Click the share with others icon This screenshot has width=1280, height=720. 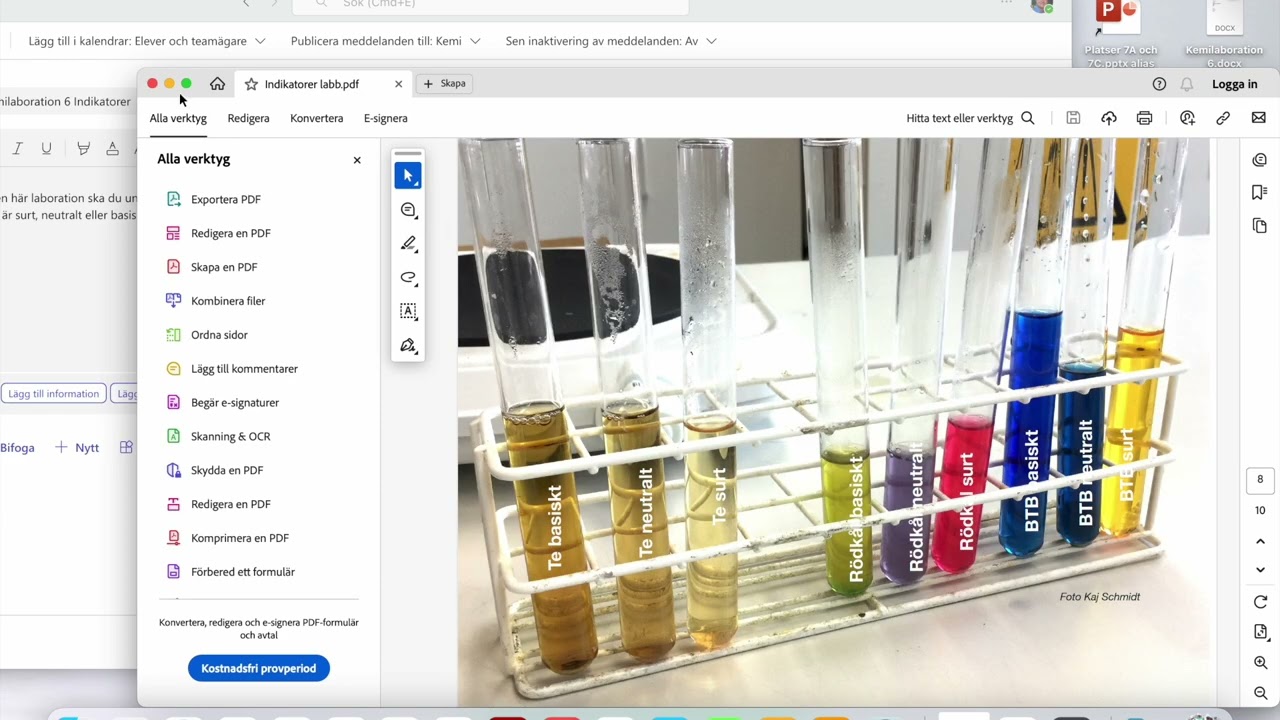pos(1187,118)
